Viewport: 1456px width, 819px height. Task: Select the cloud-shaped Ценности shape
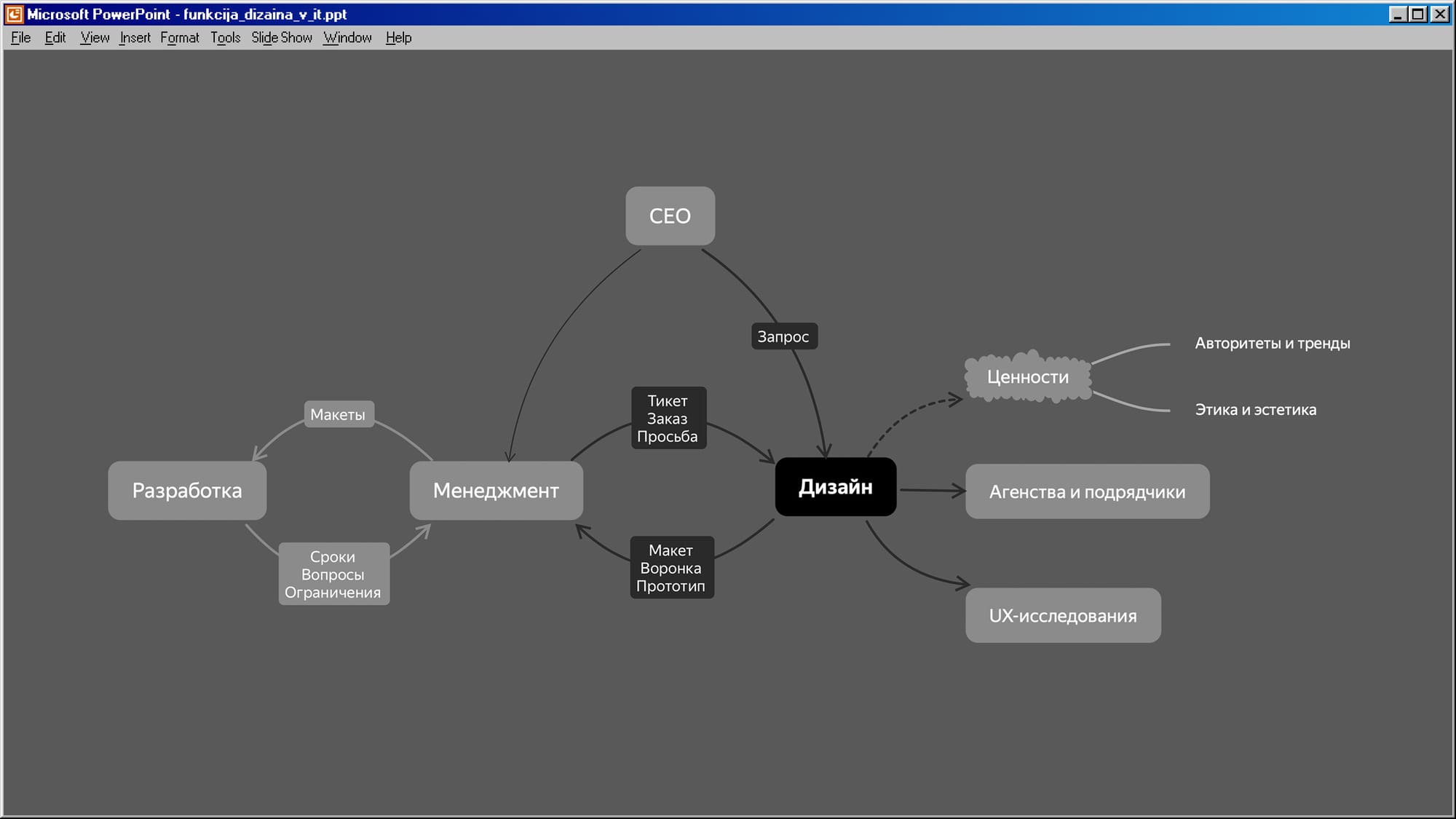coord(1027,377)
